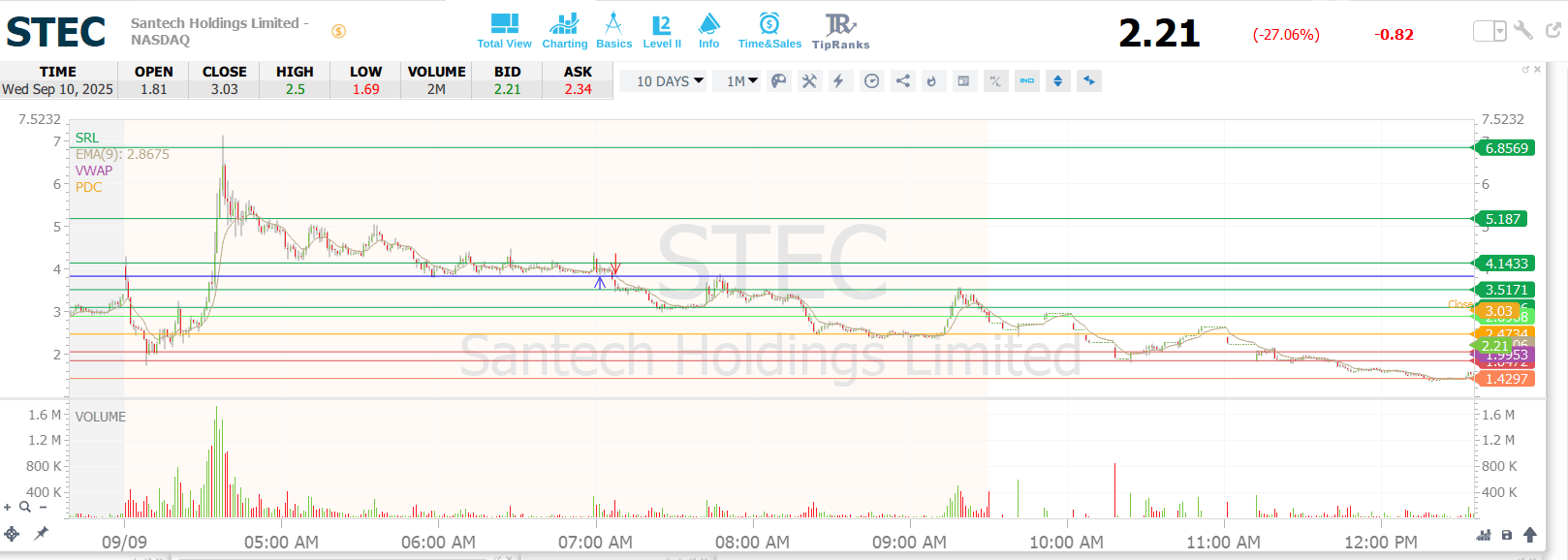Open settings with the top-right wrench icon
This screenshot has height=560, width=1568.
coord(1523,31)
